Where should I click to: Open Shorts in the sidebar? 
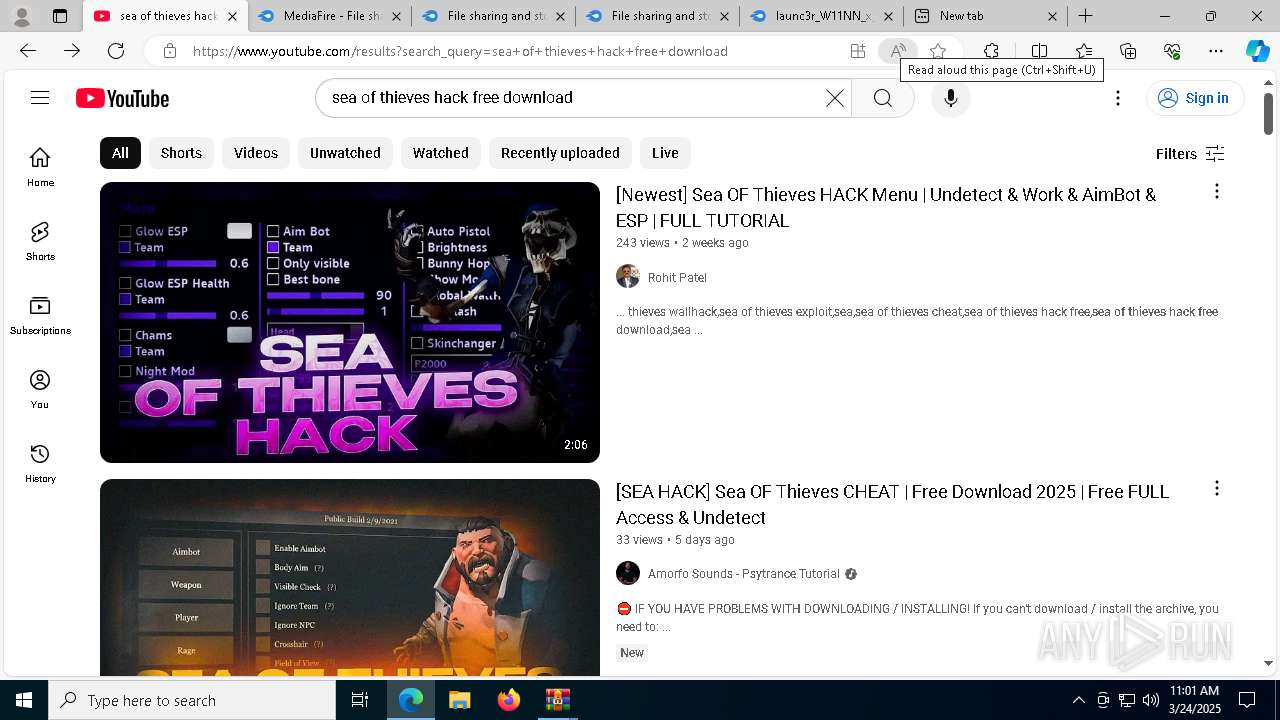coord(40,241)
